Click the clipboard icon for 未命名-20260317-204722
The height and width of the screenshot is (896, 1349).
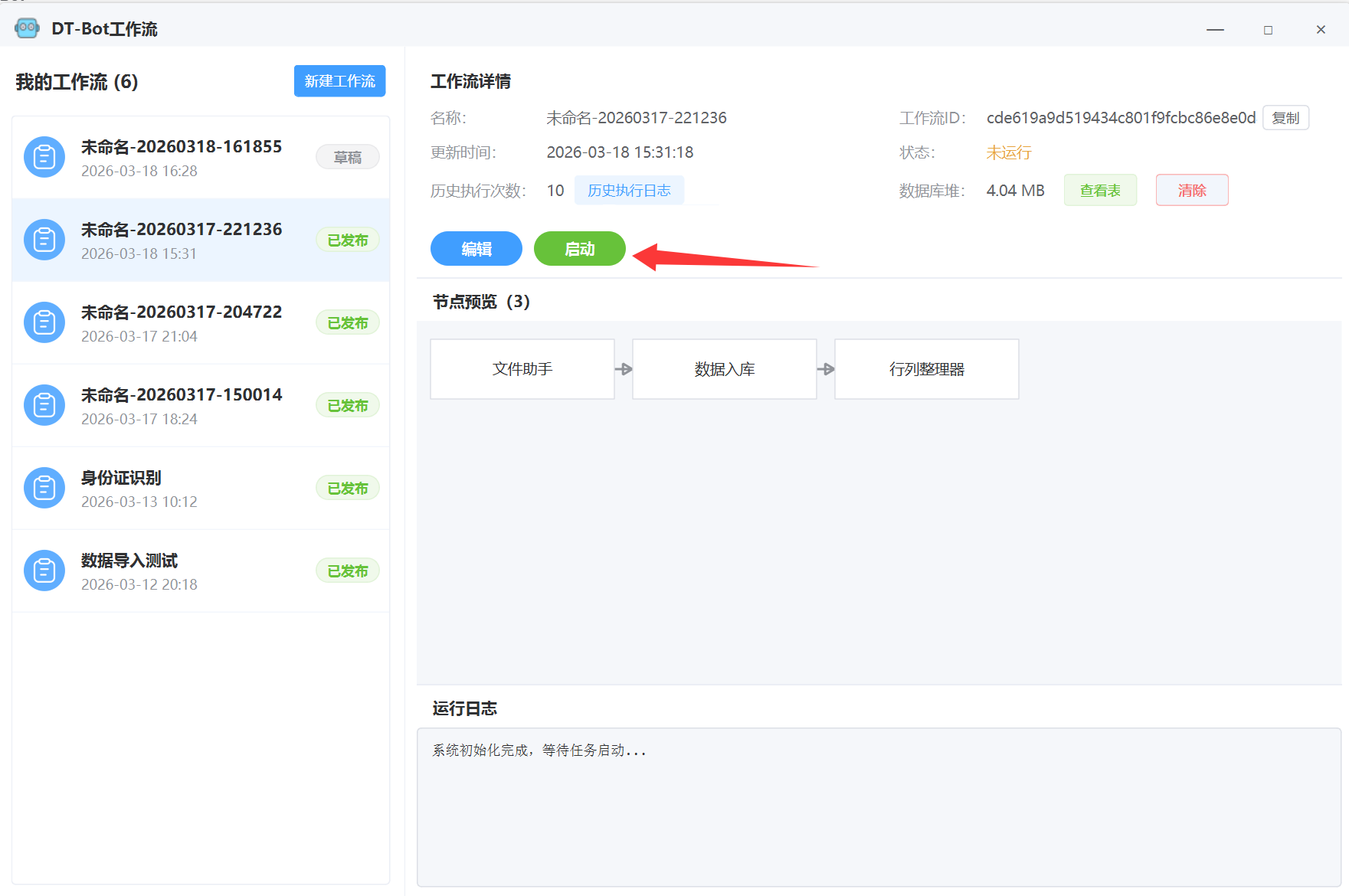(x=44, y=322)
